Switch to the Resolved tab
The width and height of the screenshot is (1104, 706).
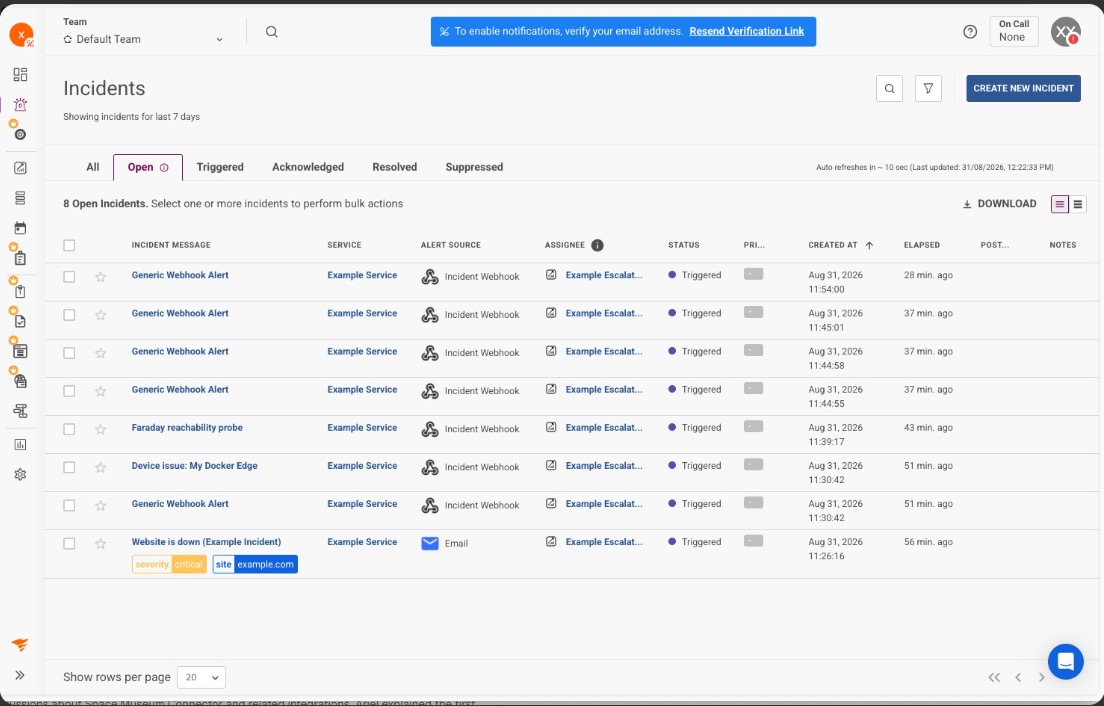394,167
